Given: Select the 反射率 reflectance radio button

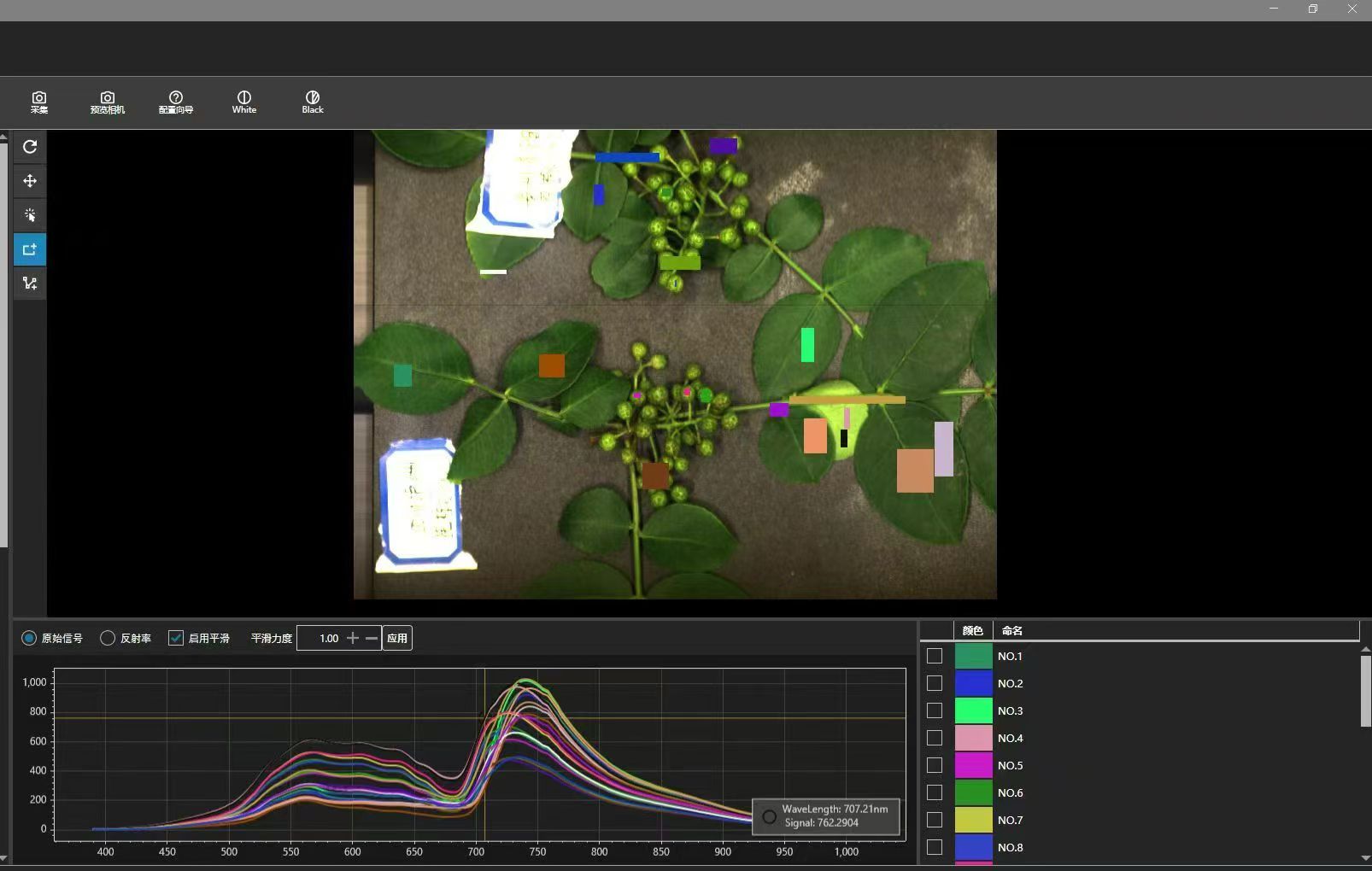Looking at the screenshot, I should click(x=108, y=638).
